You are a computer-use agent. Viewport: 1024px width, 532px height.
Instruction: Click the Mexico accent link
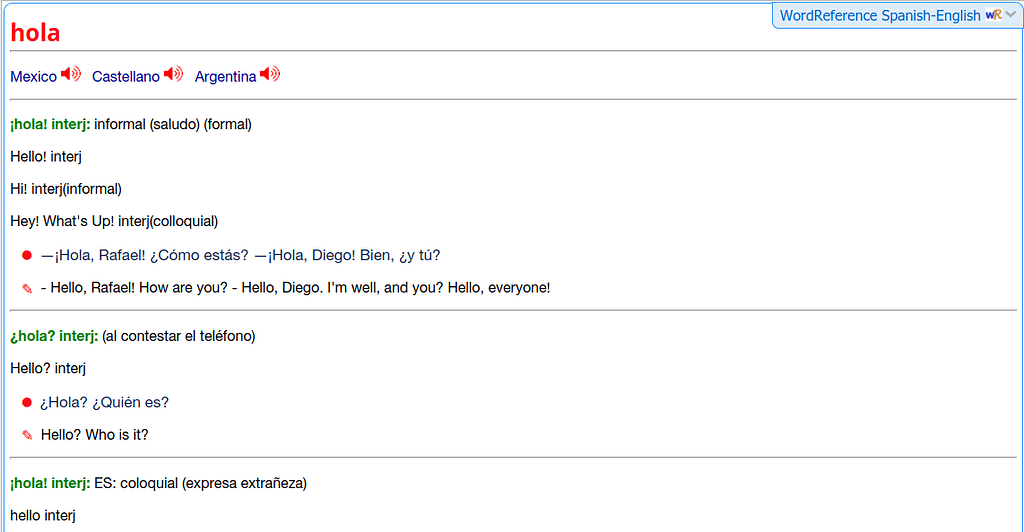pos(33,77)
